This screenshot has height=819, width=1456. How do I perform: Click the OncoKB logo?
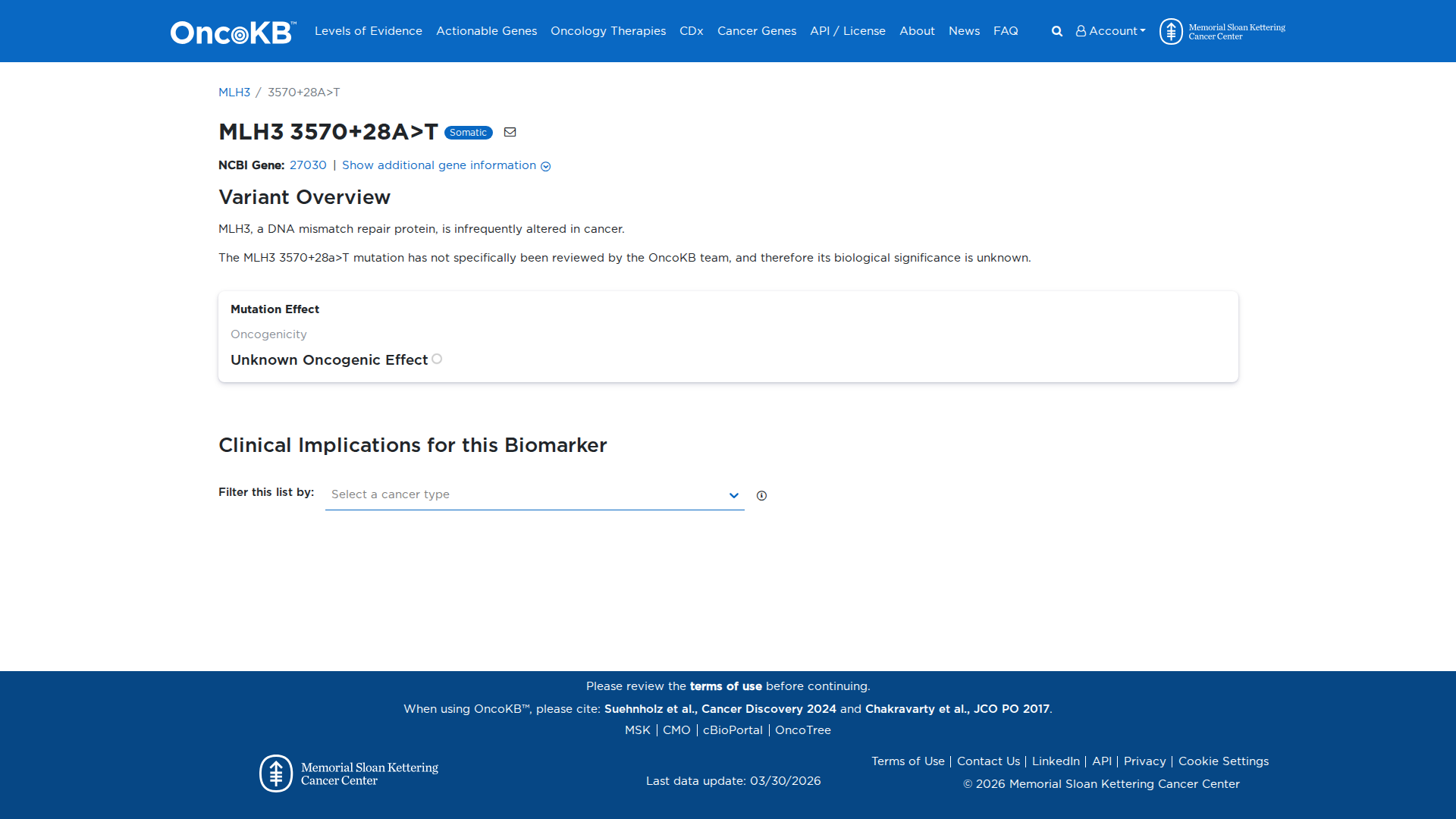(x=232, y=31)
